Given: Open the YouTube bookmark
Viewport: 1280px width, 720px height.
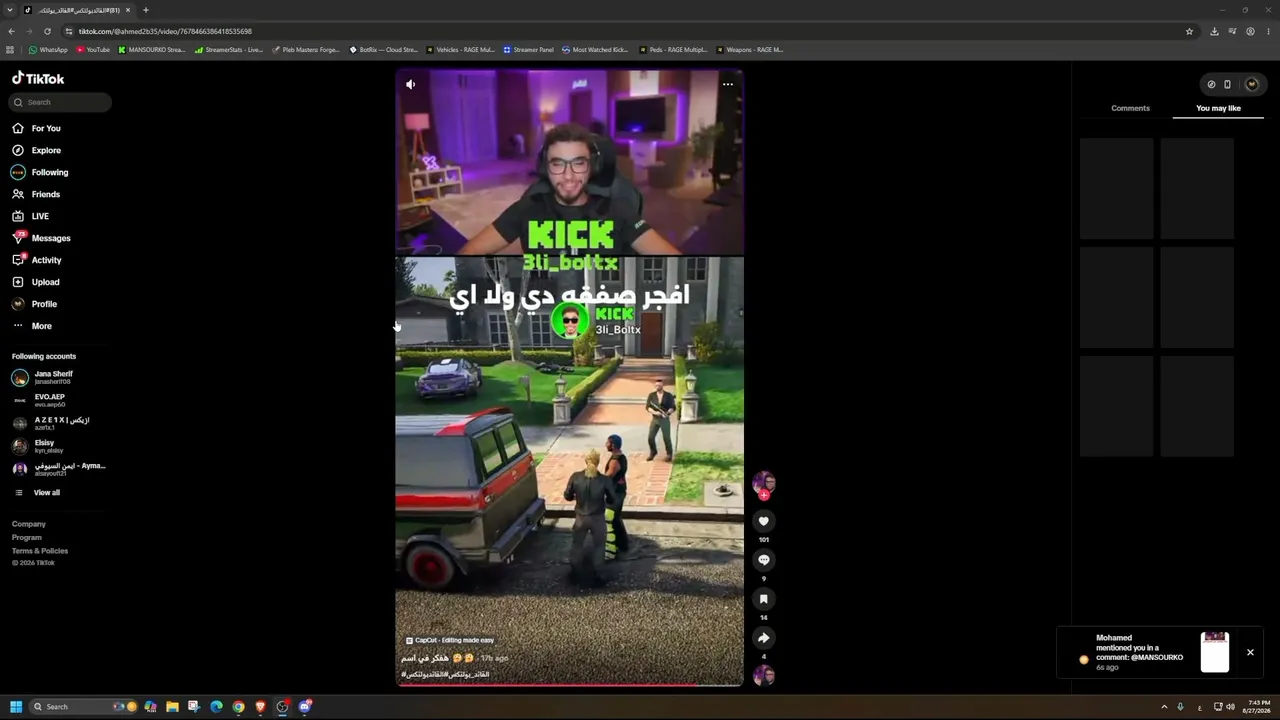Looking at the screenshot, I should tap(93, 49).
